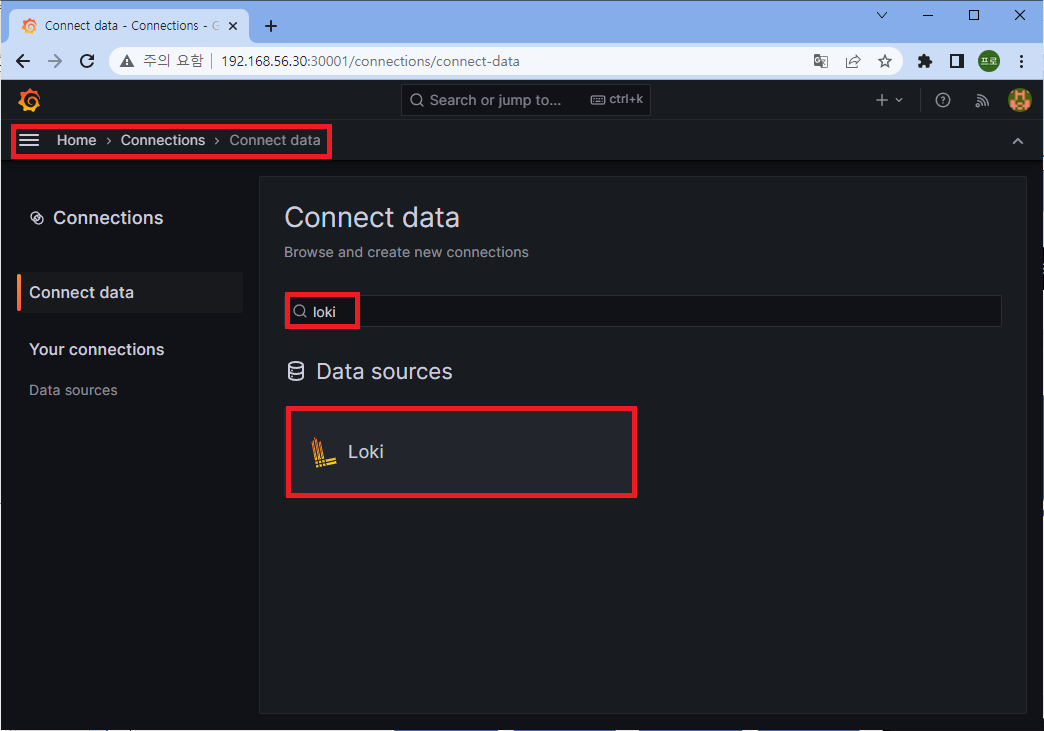Screen dimensions: 1044x731
Task: Click the Search or jump to field
Action: (x=525, y=100)
